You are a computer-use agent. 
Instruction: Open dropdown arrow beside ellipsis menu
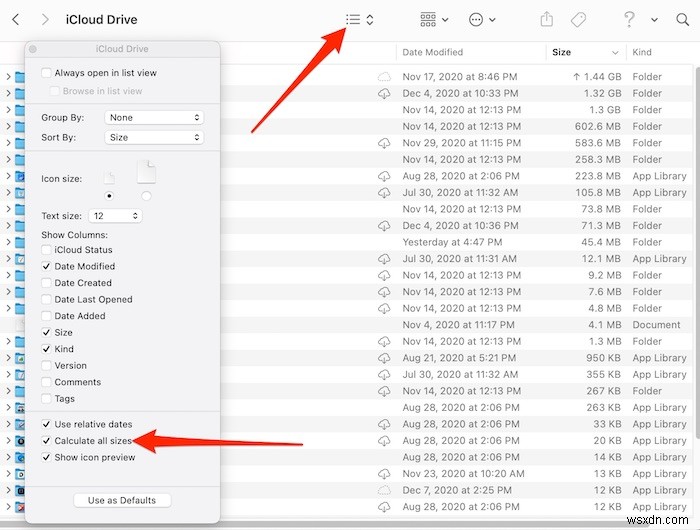click(492, 20)
